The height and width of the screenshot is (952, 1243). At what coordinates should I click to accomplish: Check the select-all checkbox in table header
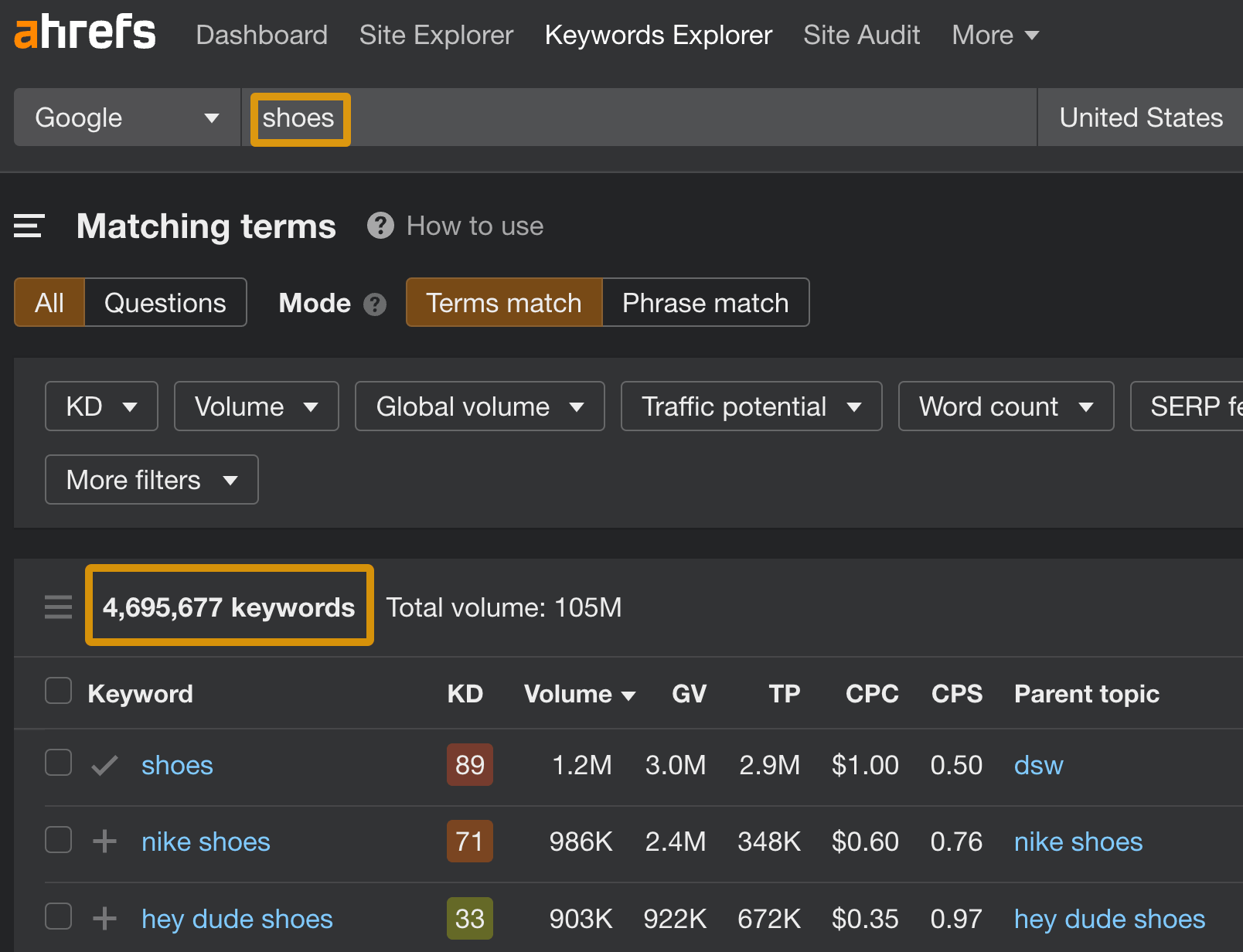point(58,690)
